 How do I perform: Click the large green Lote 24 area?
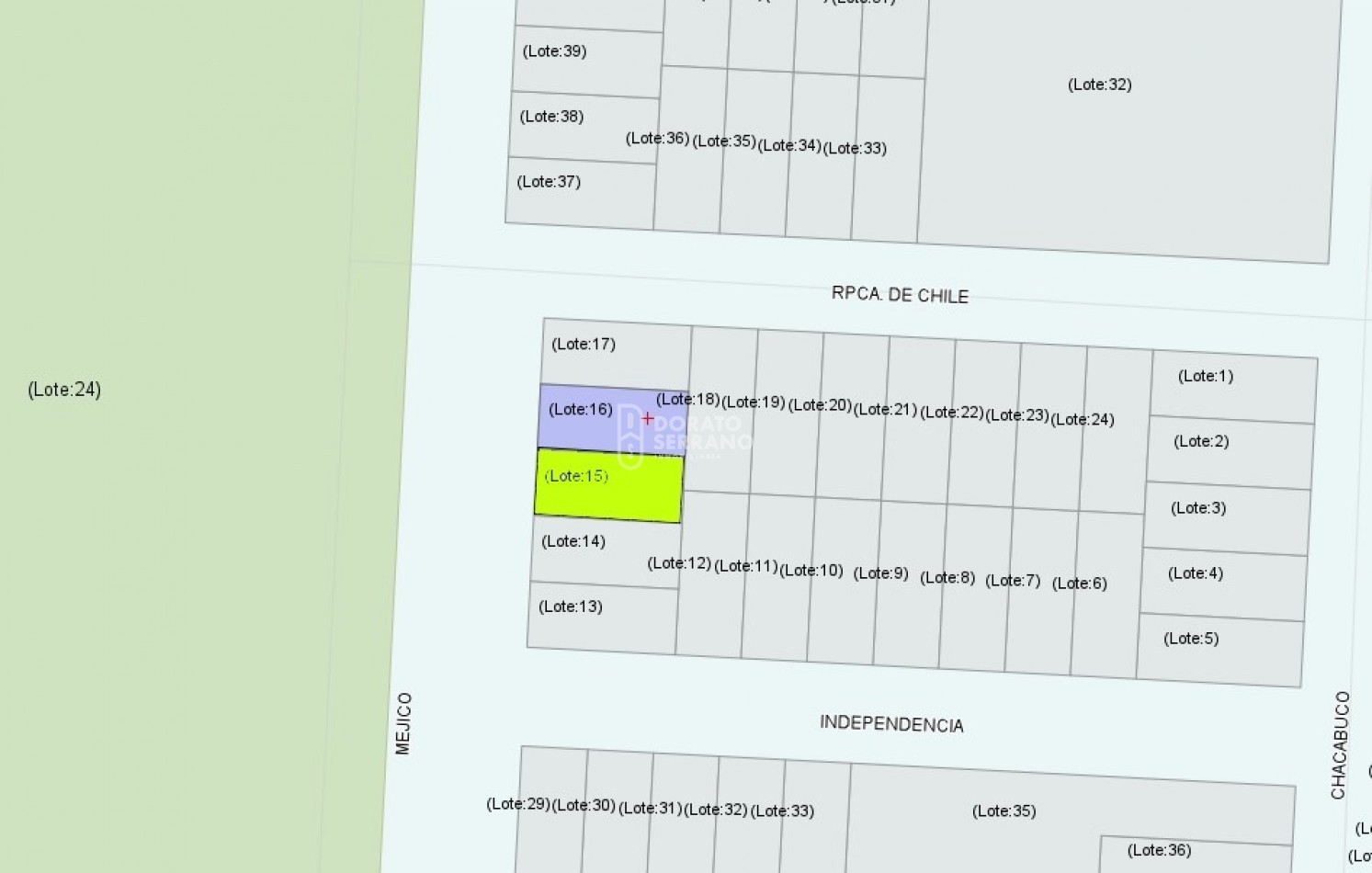click(184, 390)
